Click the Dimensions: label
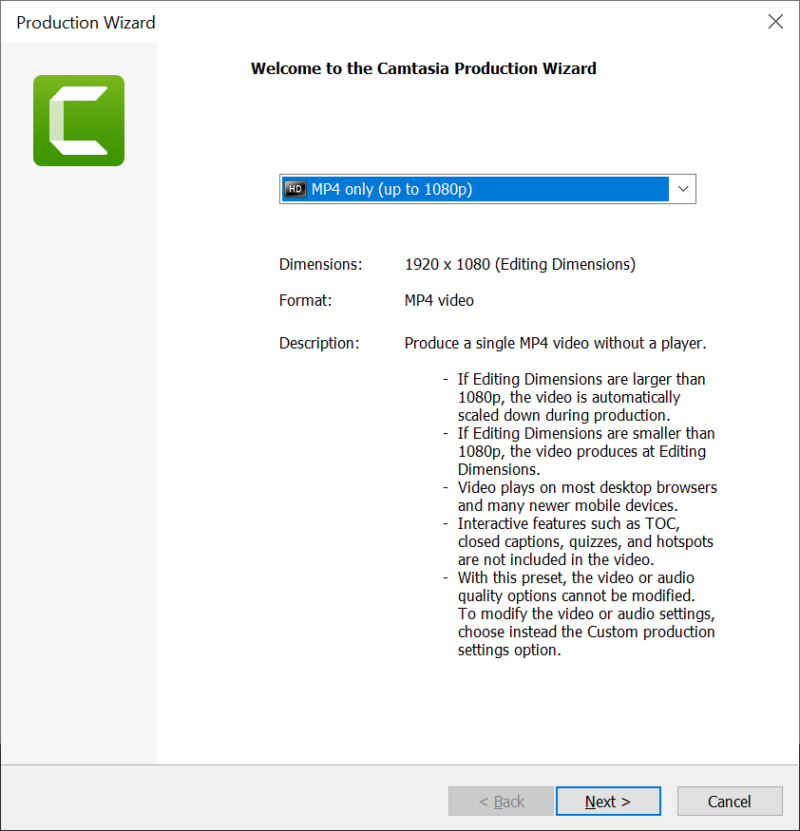Viewport: 800px width, 831px height. [321, 264]
